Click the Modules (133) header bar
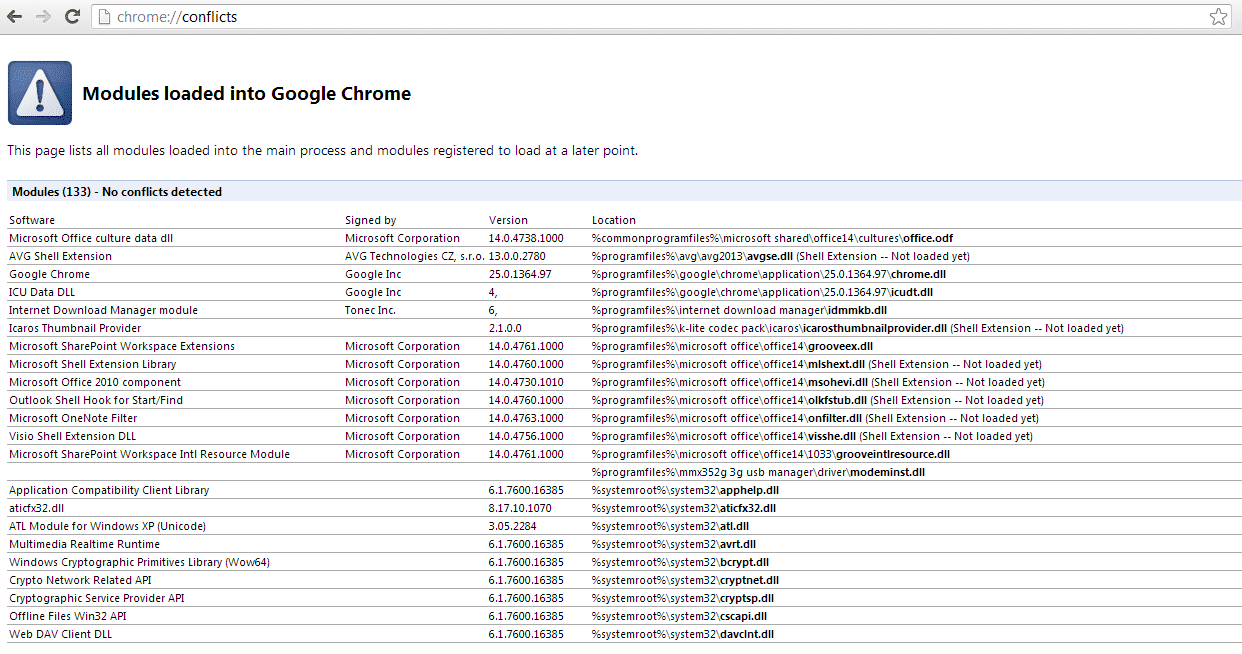 [620, 191]
